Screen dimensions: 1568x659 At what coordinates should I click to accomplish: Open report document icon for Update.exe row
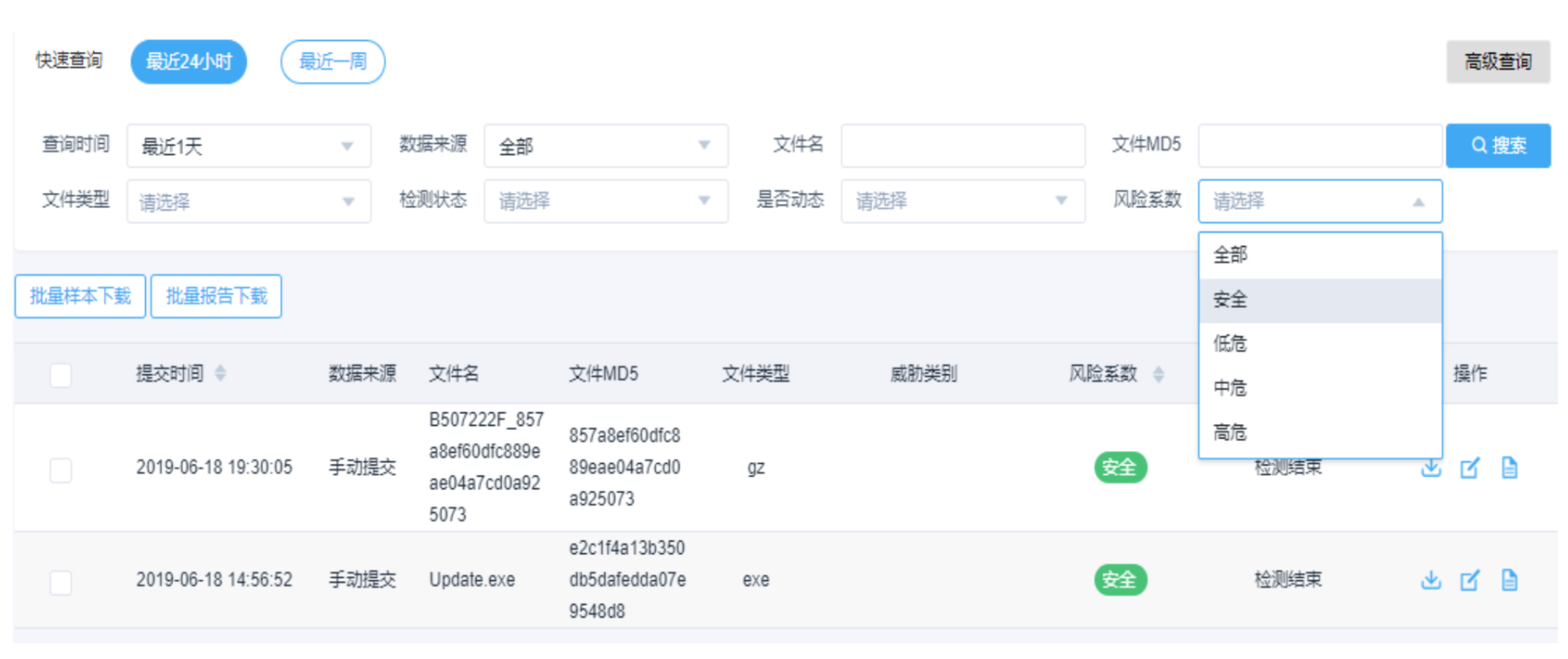(1509, 580)
